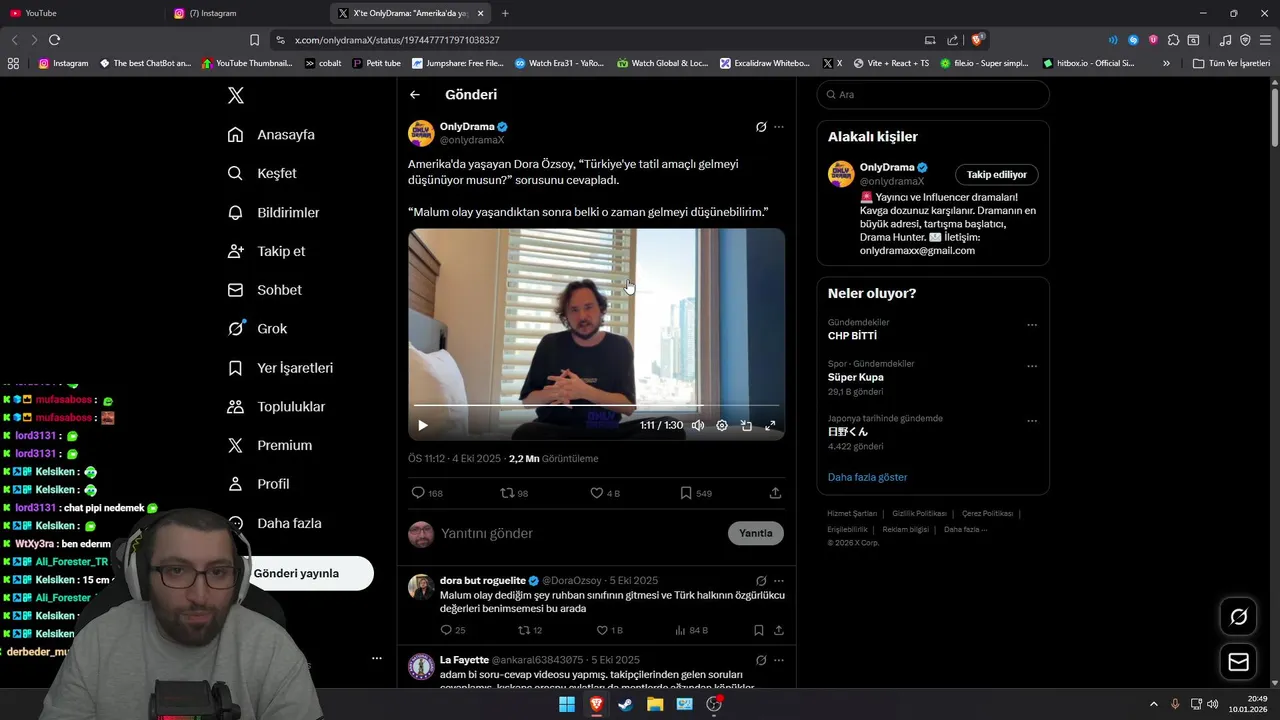Mute the video volume

(698, 425)
